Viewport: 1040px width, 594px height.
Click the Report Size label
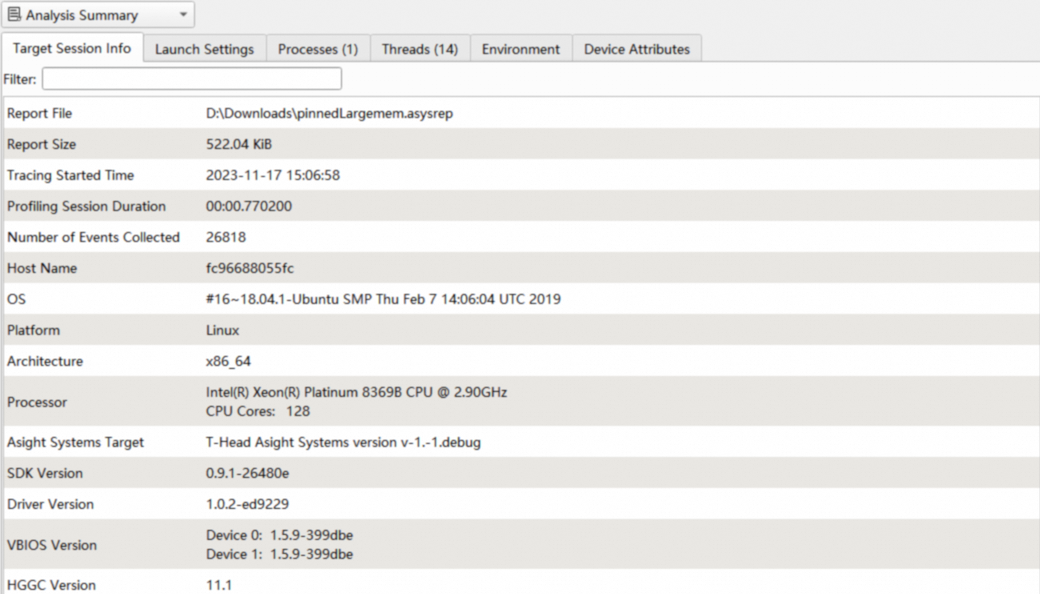point(41,145)
